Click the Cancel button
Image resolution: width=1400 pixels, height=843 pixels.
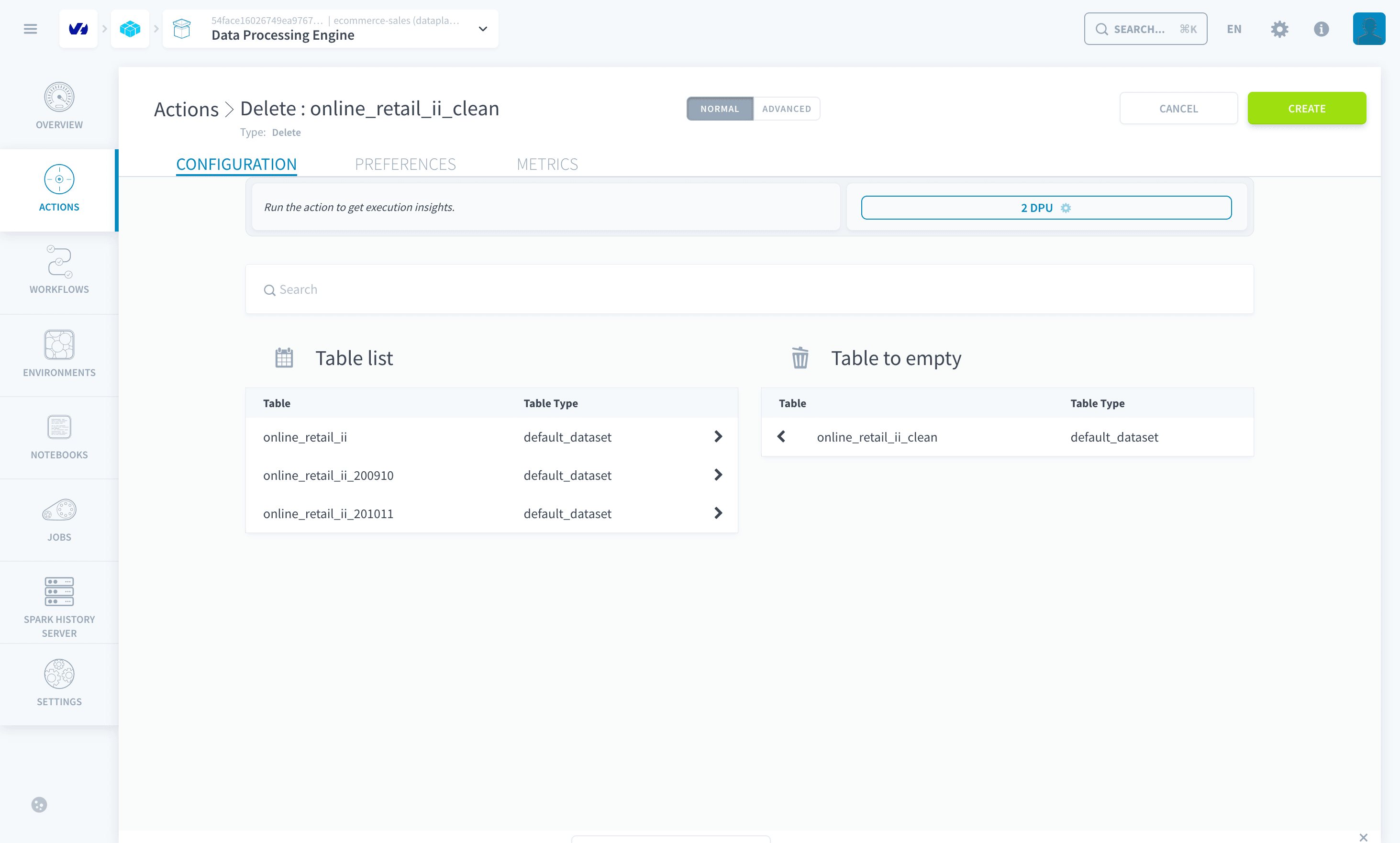click(x=1178, y=109)
